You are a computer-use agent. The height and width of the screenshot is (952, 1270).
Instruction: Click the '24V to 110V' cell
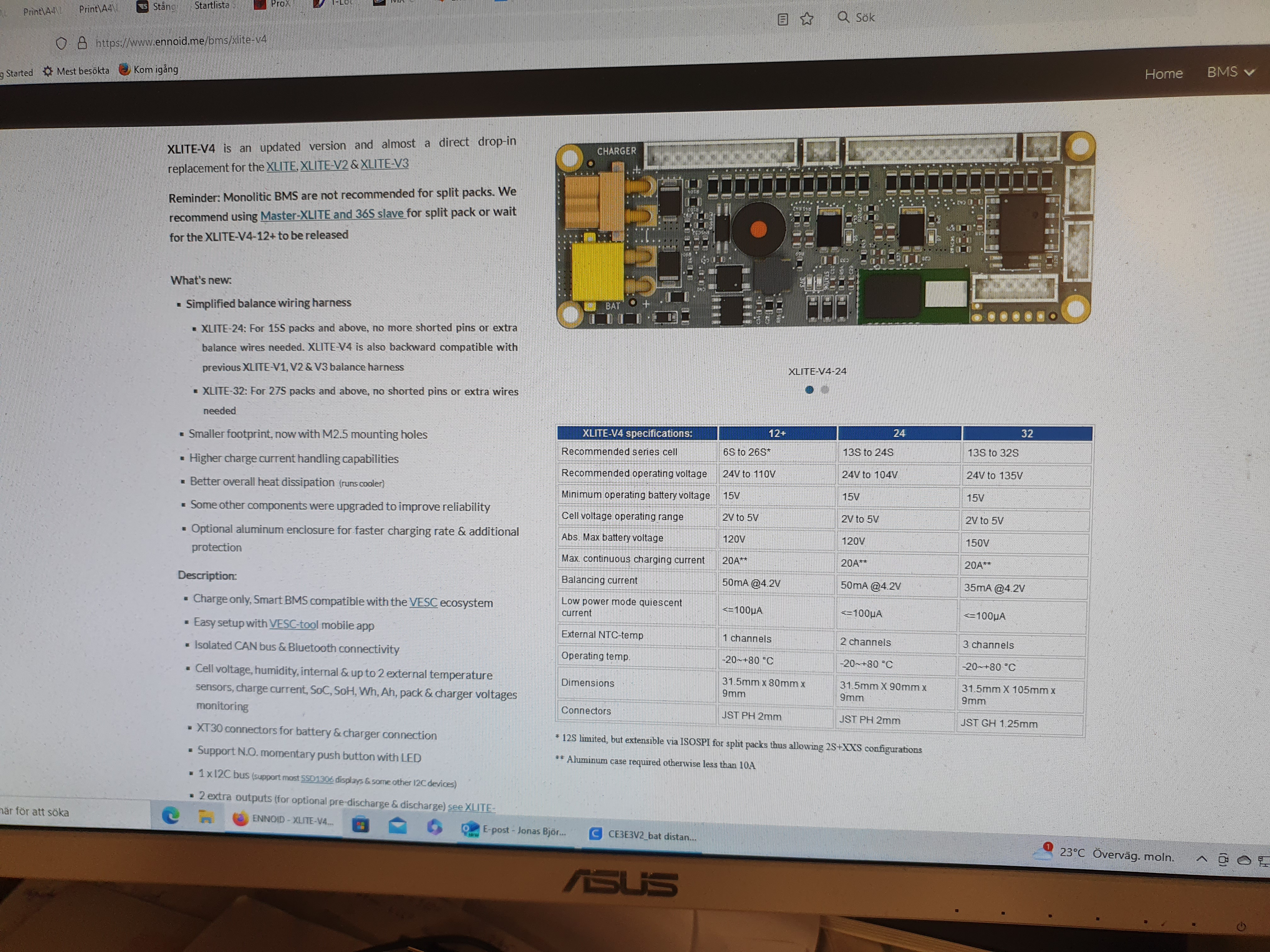[x=776, y=474]
